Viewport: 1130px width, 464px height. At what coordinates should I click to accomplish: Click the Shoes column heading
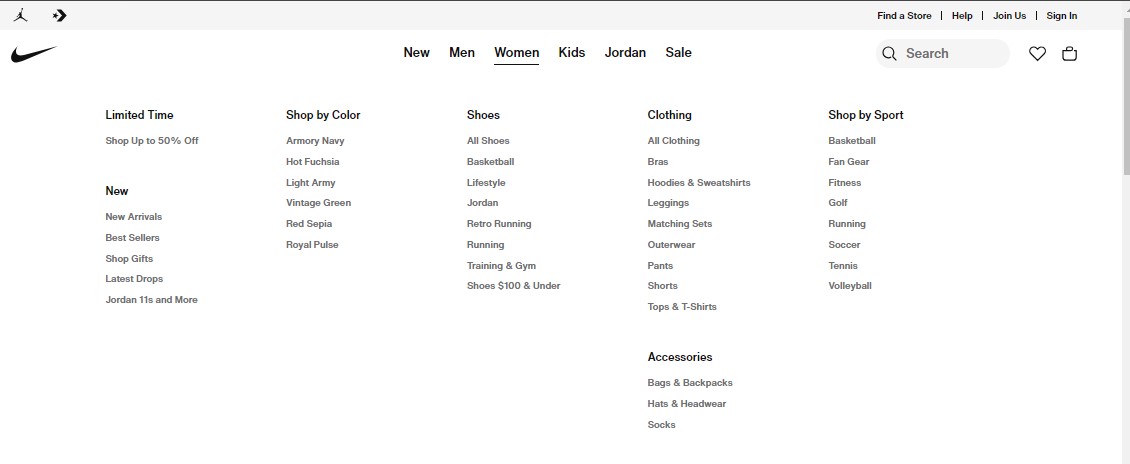[483, 115]
